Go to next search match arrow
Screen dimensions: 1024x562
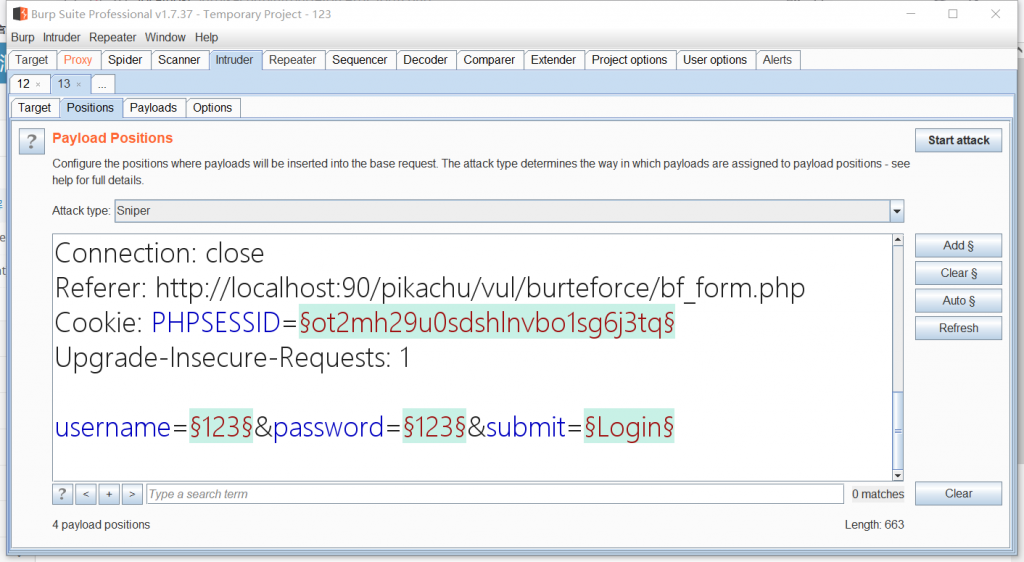[x=132, y=494]
